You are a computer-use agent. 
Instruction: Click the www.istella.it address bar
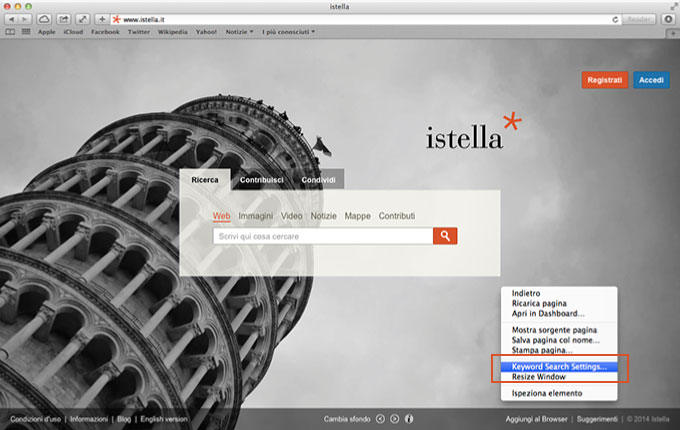[x=366, y=20]
